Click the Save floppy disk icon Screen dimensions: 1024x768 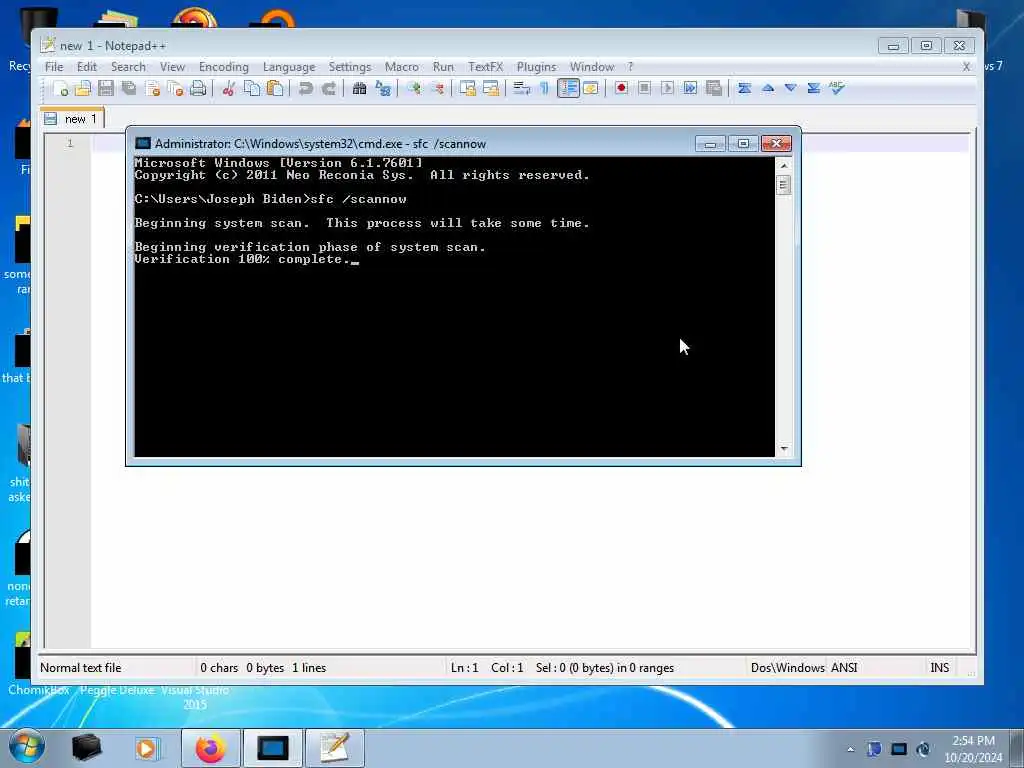106,88
